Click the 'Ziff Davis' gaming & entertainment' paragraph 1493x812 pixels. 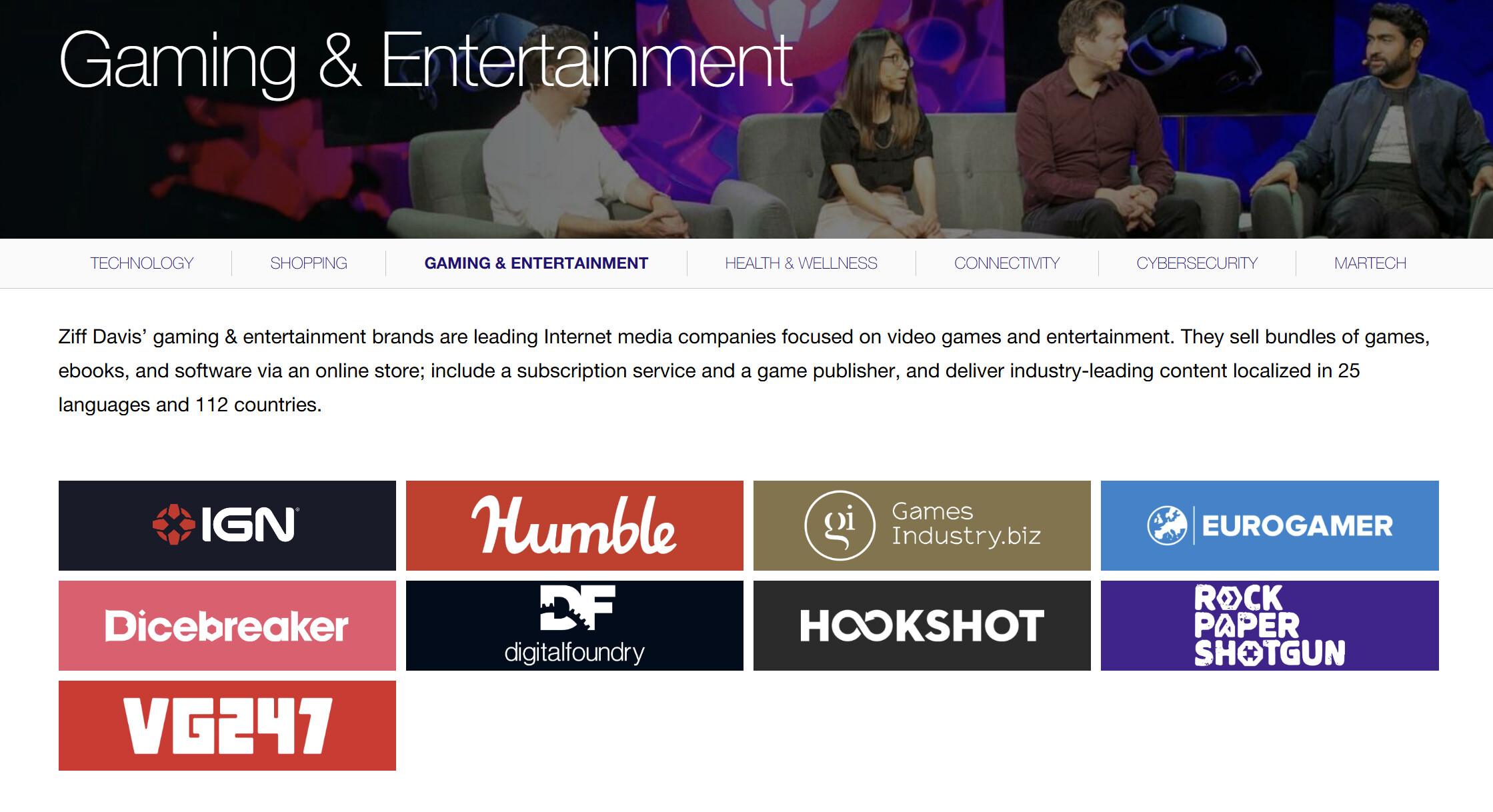click(x=744, y=371)
